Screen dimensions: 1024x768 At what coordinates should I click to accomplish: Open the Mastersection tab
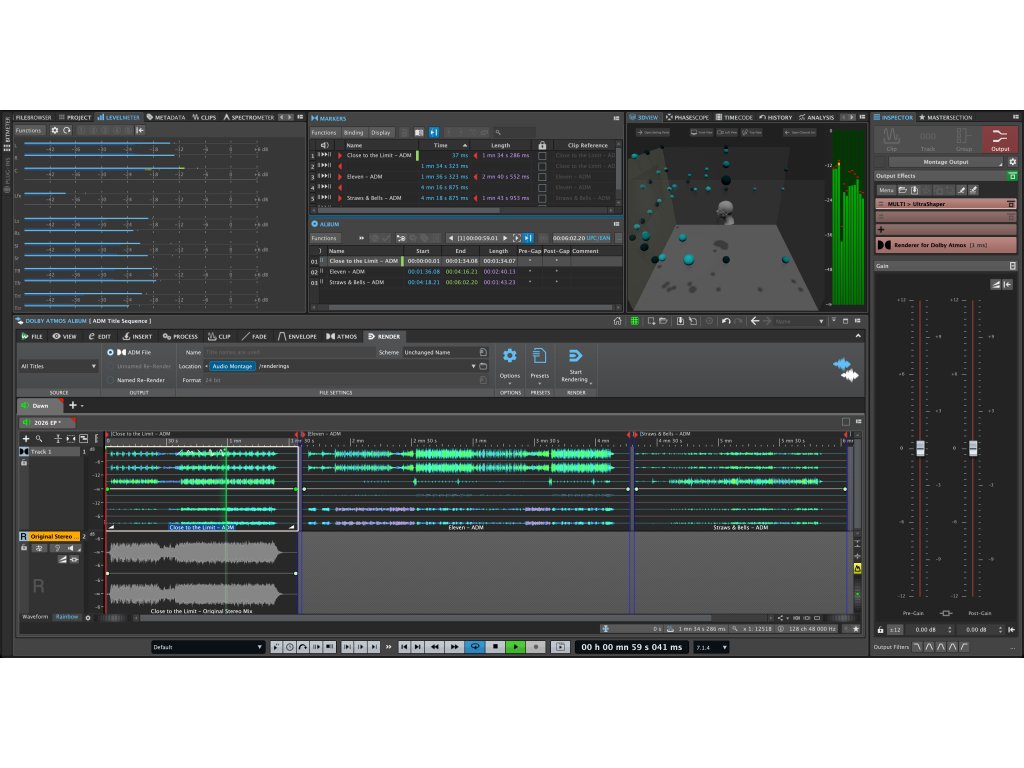(x=945, y=117)
